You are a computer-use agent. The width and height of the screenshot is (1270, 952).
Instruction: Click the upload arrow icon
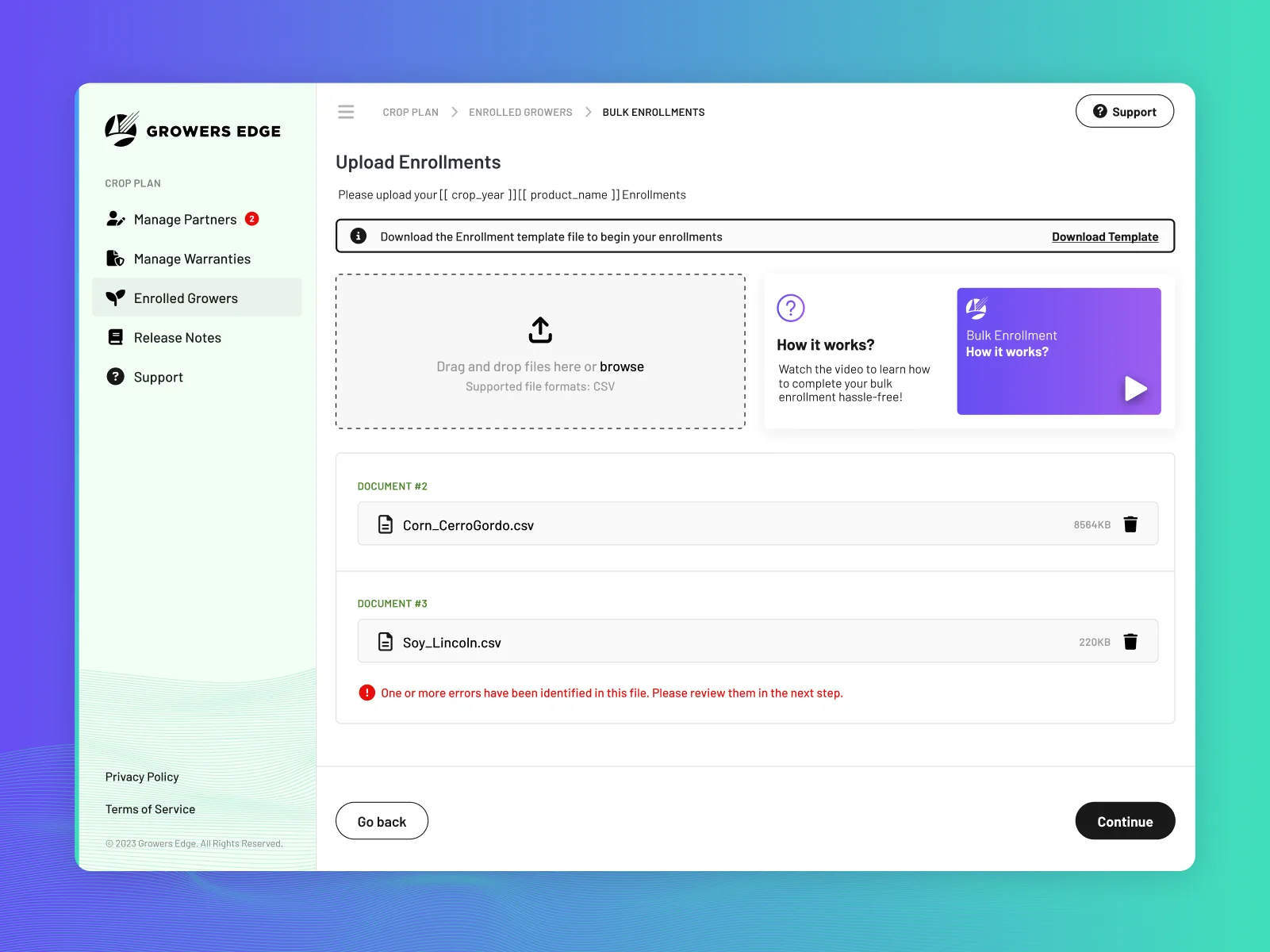[x=540, y=330]
